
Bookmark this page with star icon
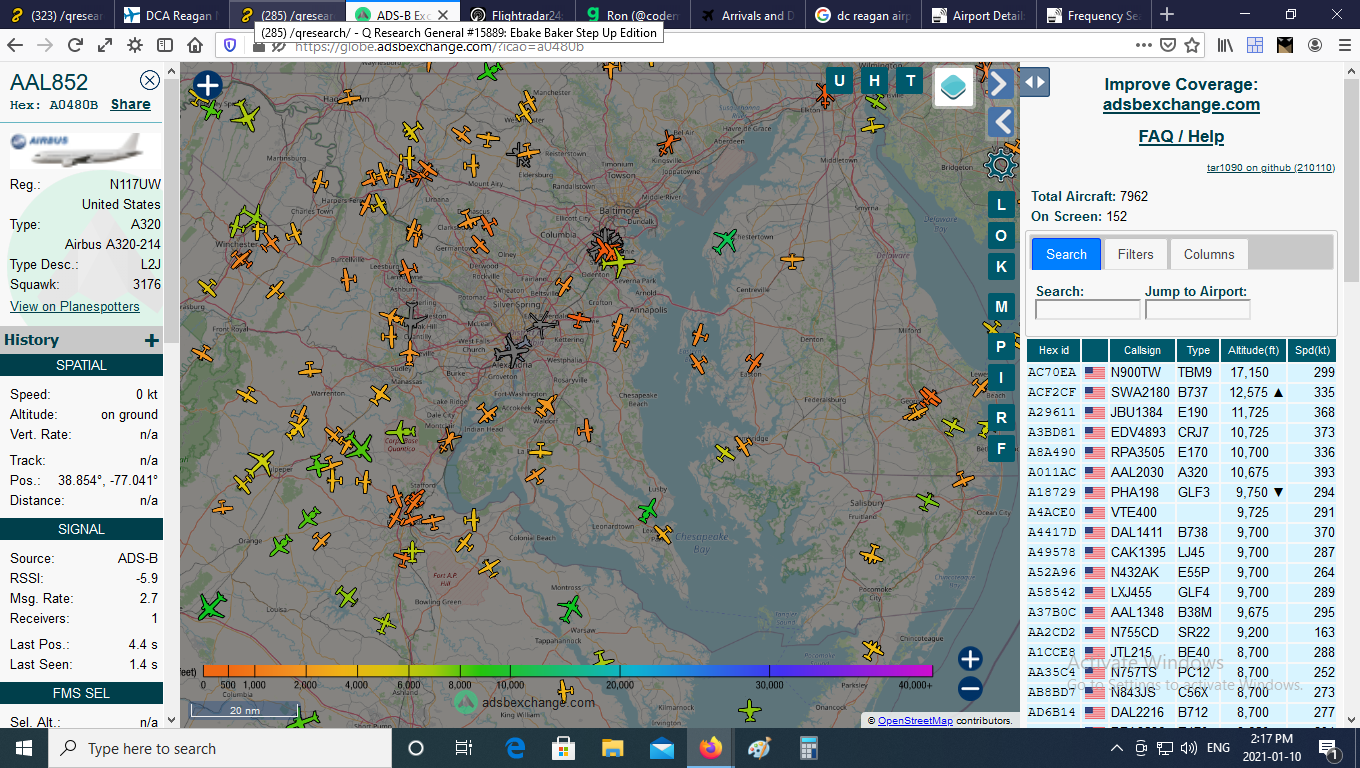pos(1192,45)
